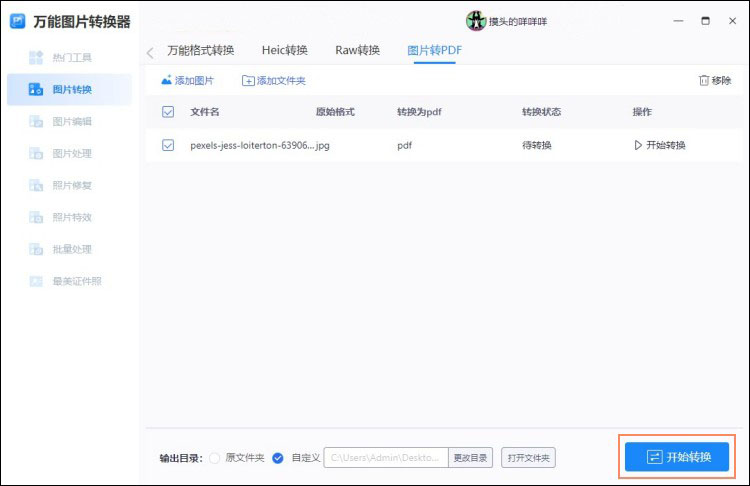This screenshot has width=750, height=486.
Task: Click the username 摸头的咩咩咩
Action: [518, 22]
